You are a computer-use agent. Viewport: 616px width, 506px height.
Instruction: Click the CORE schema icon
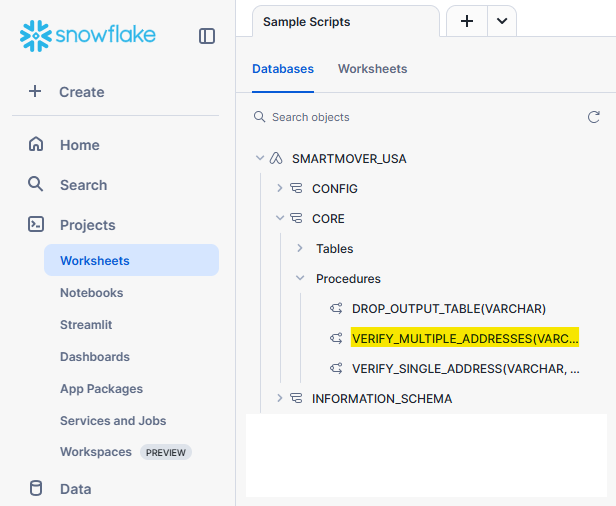click(296, 218)
